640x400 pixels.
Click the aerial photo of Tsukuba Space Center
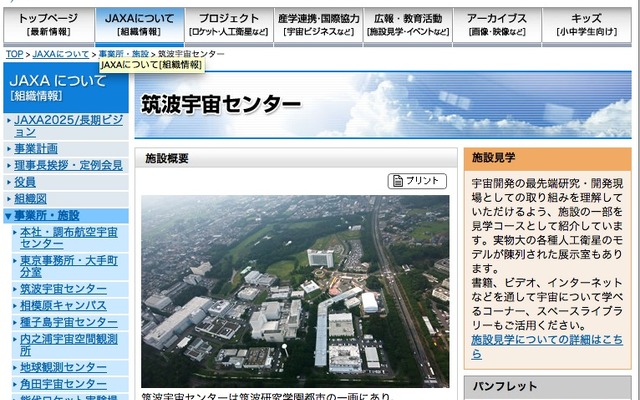[295, 291]
